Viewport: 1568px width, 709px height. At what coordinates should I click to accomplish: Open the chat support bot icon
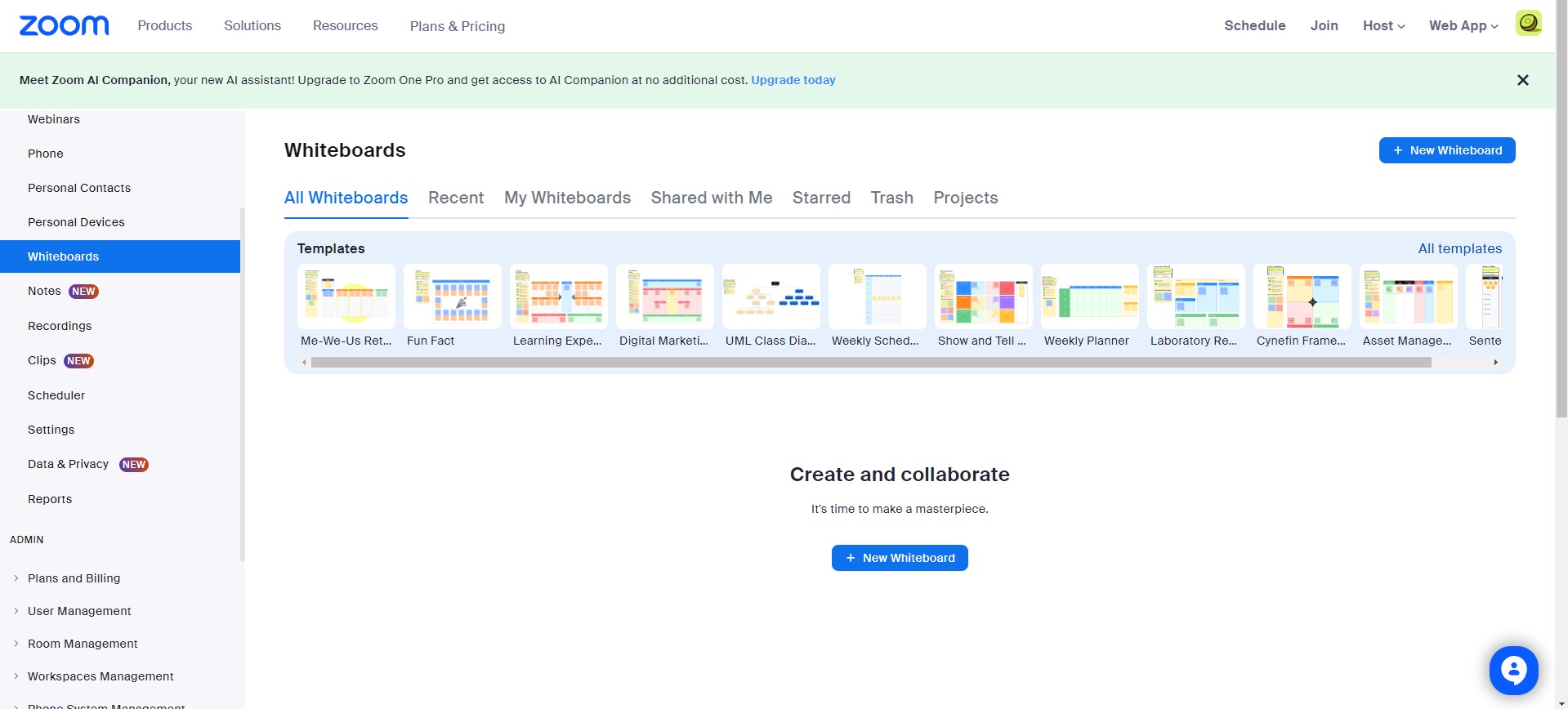[1513, 670]
